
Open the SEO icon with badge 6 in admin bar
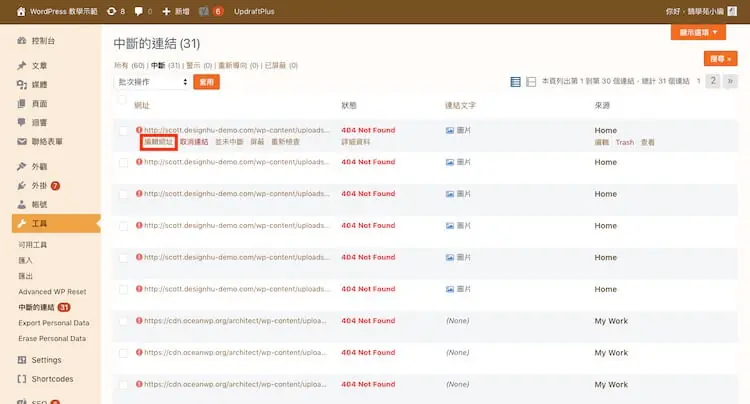[x=204, y=11]
